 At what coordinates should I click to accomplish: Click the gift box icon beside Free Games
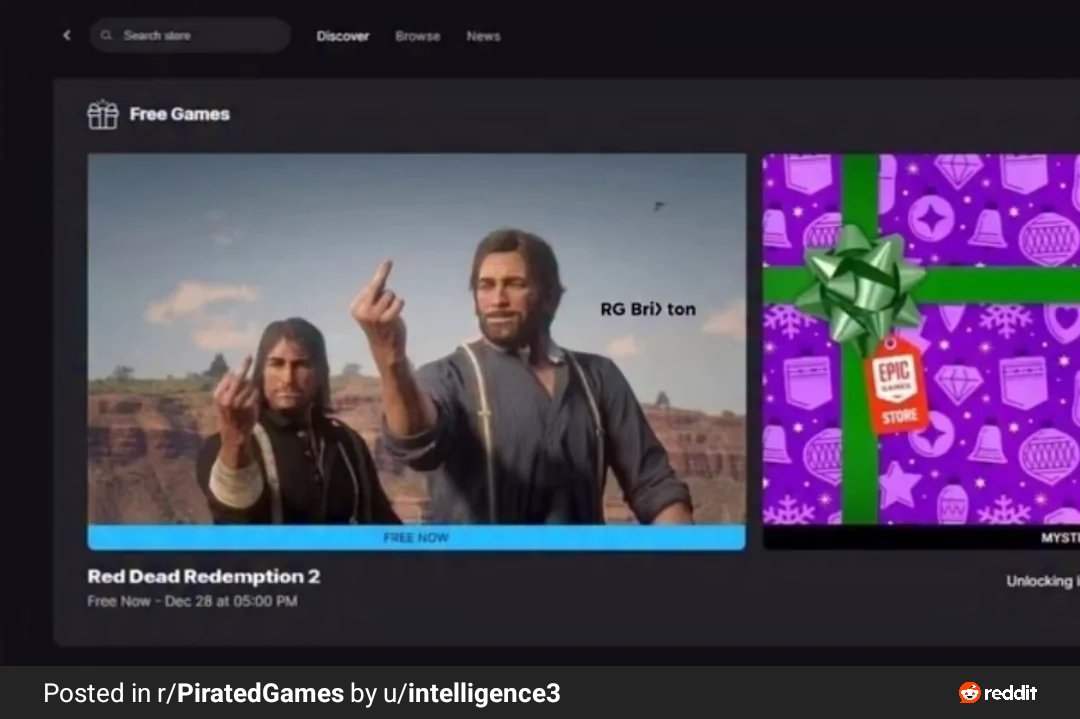click(x=103, y=114)
